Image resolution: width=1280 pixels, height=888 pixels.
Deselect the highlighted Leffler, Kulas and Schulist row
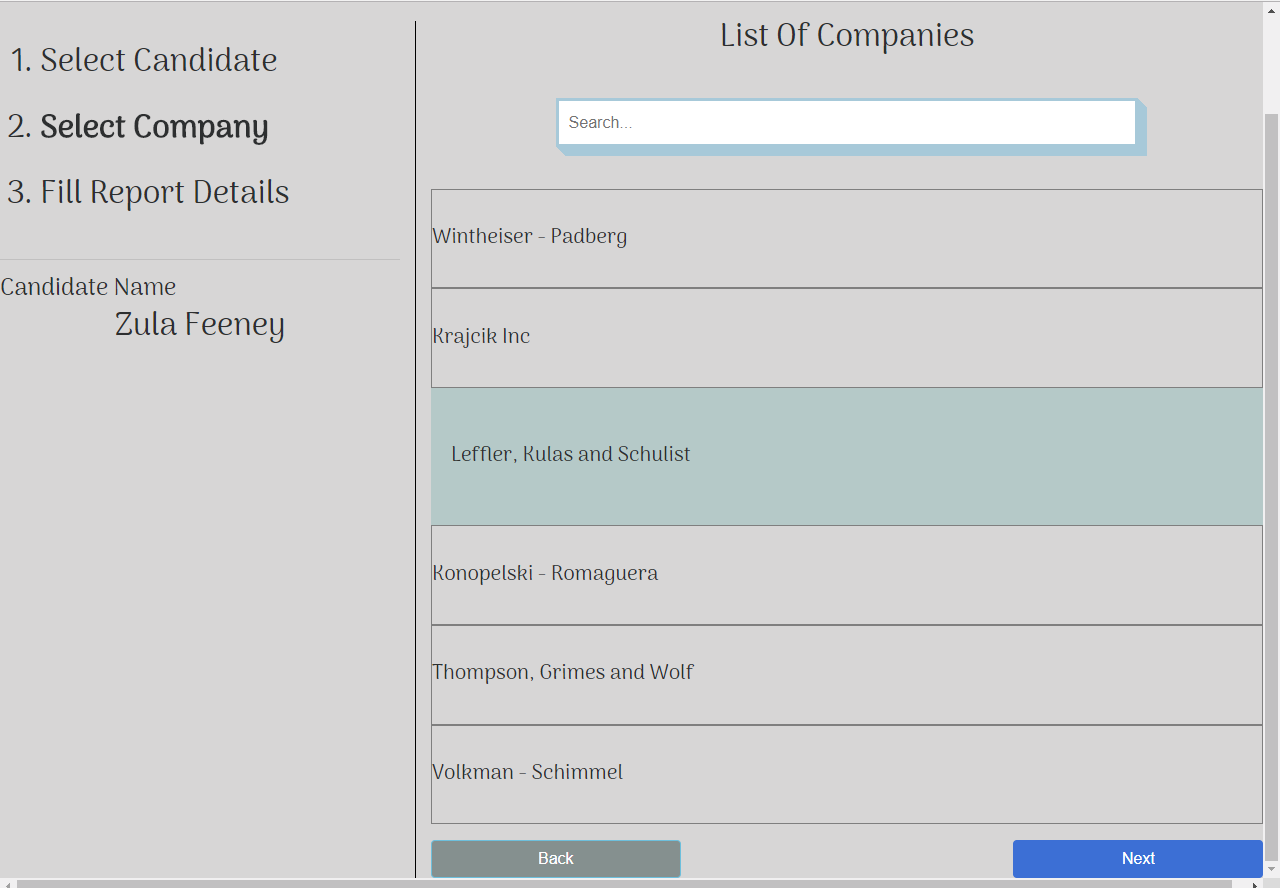[x=847, y=454]
